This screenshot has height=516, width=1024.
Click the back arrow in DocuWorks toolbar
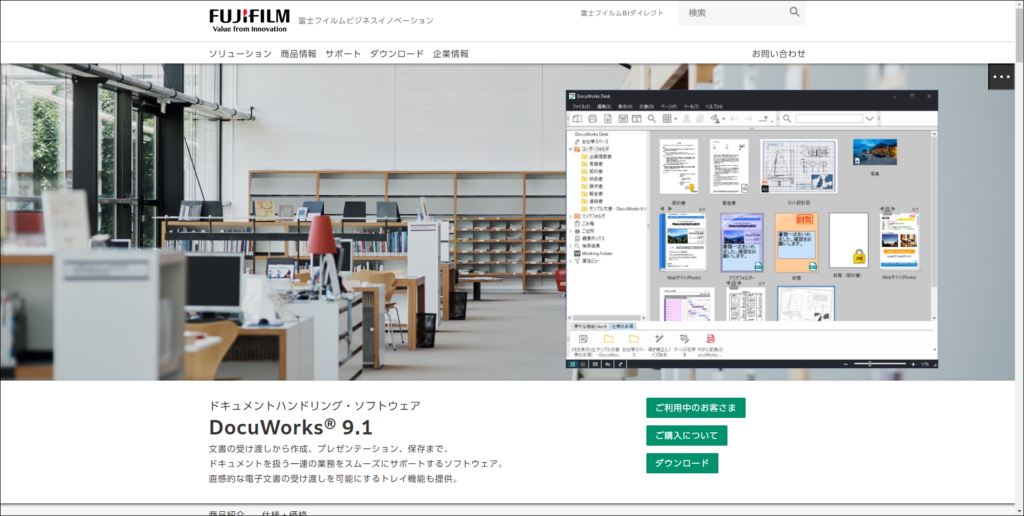[x=735, y=119]
